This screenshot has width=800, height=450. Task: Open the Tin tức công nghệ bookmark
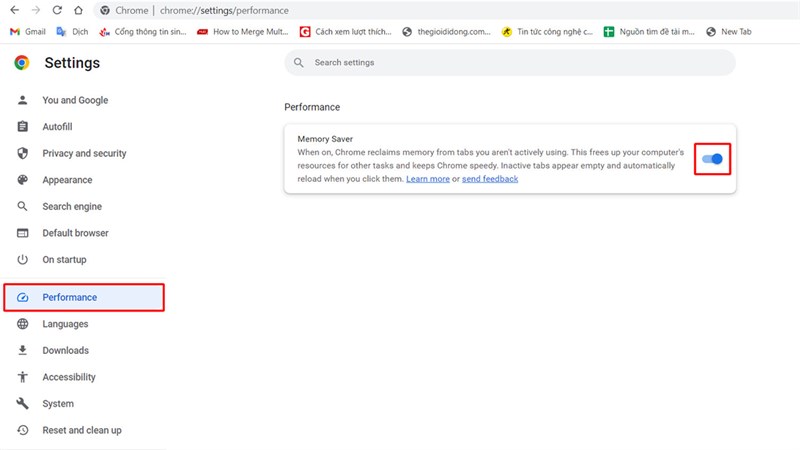[547, 32]
